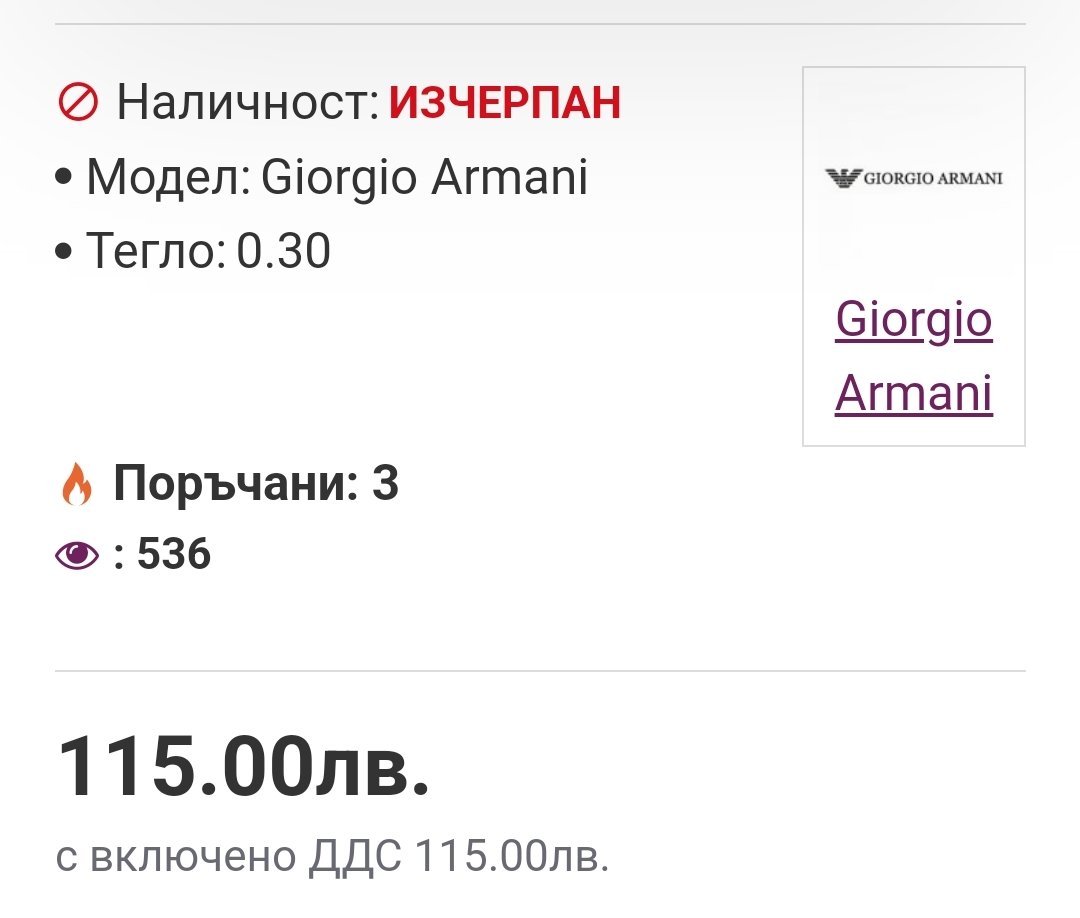Click the Наличност label
This screenshot has width=1080, height=918.
tap(247, 102)
